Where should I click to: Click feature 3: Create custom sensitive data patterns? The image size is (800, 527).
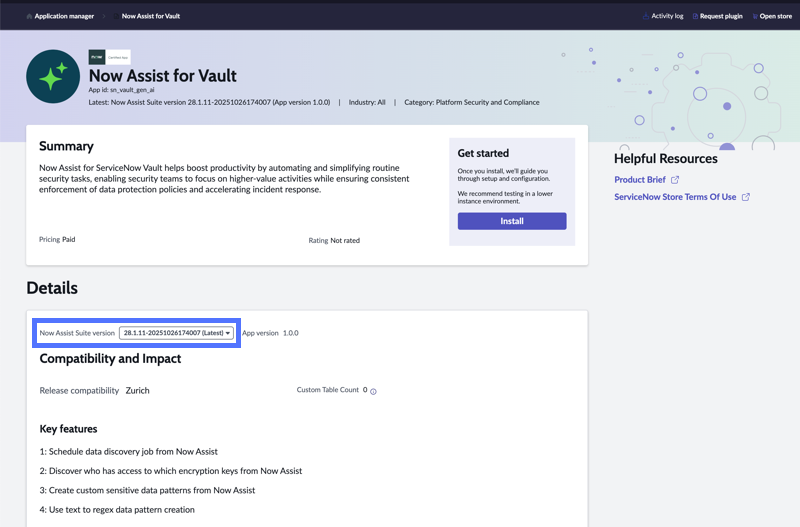tap(147, 490)
